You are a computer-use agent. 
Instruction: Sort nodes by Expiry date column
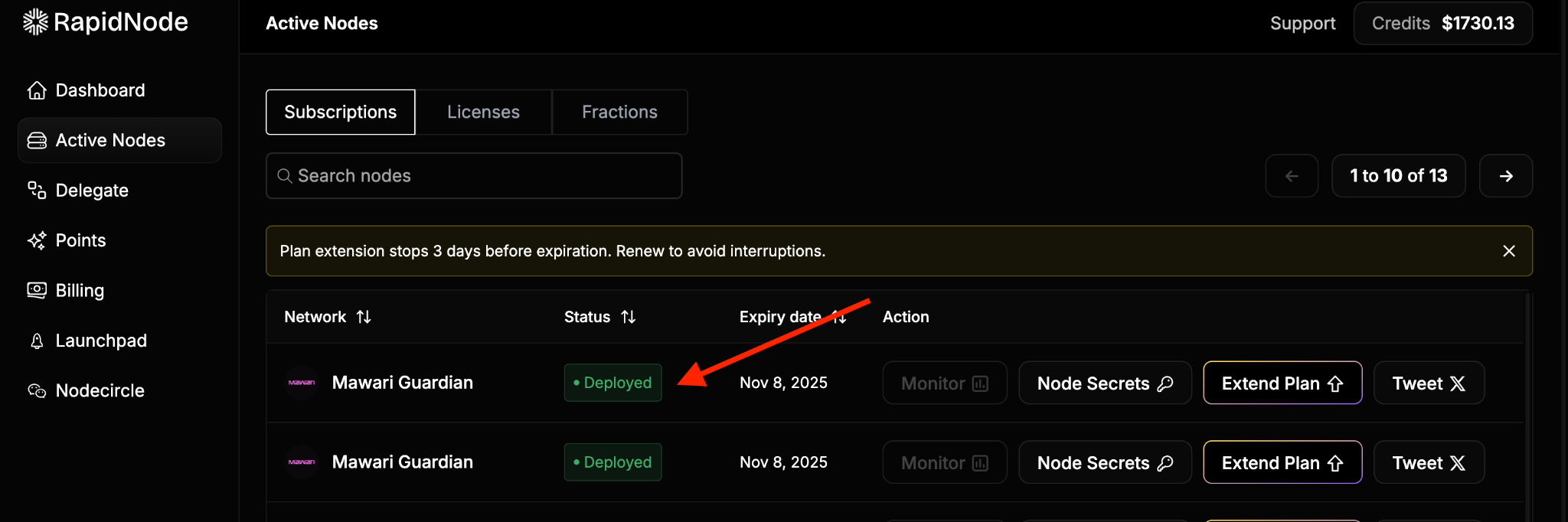click(840, 317)
